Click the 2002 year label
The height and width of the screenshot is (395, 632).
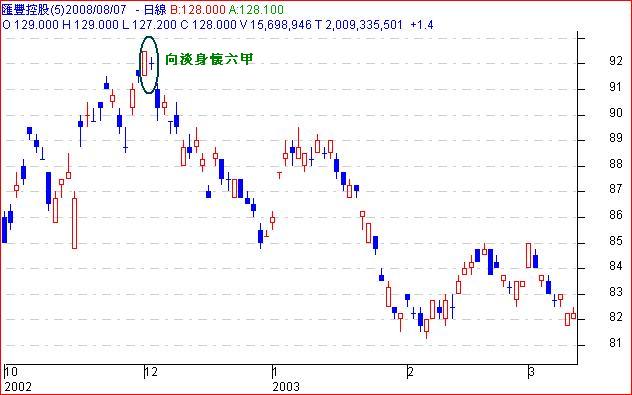coord(18,387)
